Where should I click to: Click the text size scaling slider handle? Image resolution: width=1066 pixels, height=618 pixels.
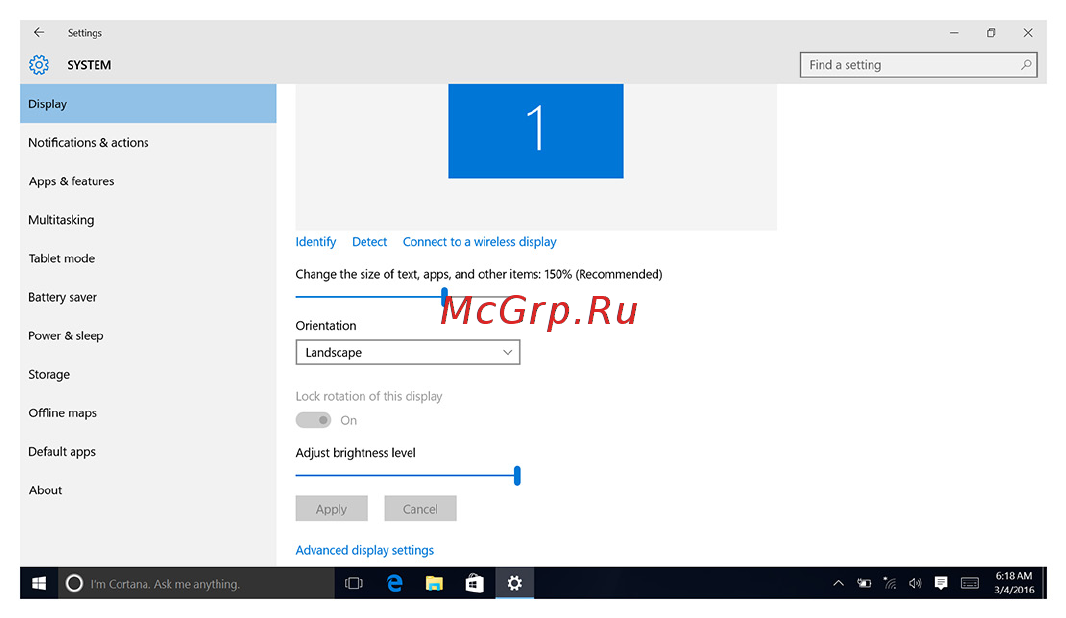[x=444, y=296]
